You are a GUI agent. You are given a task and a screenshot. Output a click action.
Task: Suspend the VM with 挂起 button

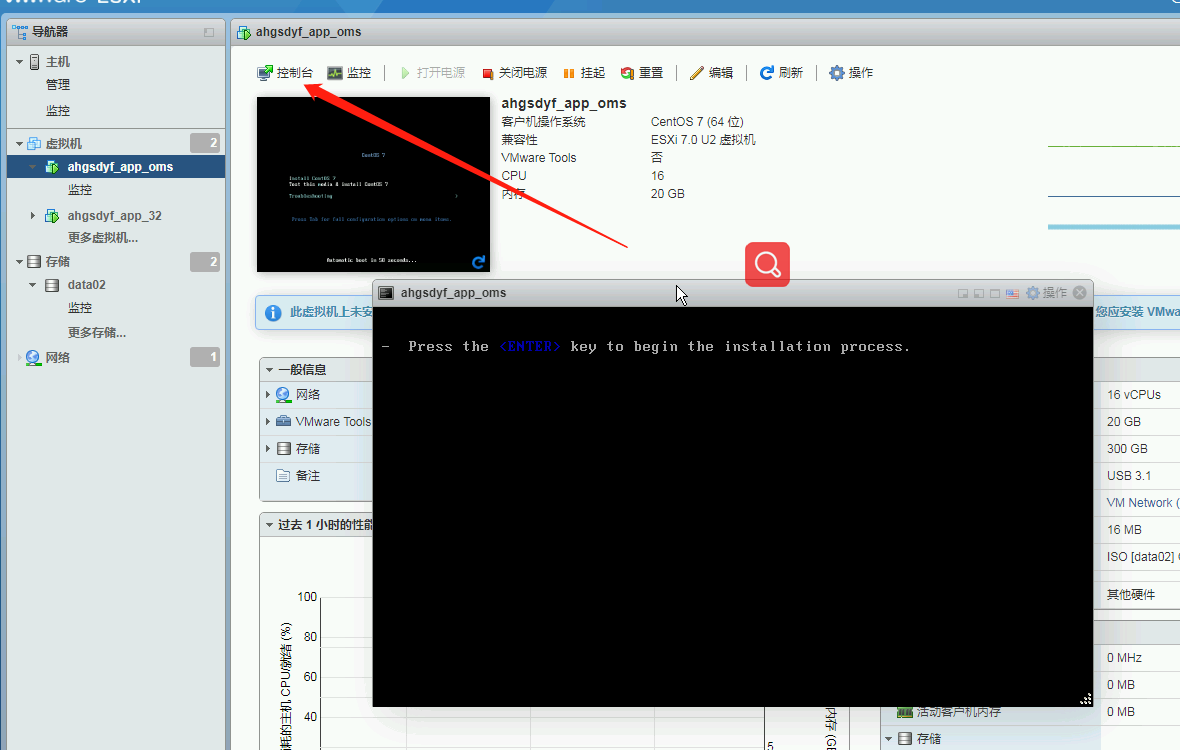click(x=584, y=73)
